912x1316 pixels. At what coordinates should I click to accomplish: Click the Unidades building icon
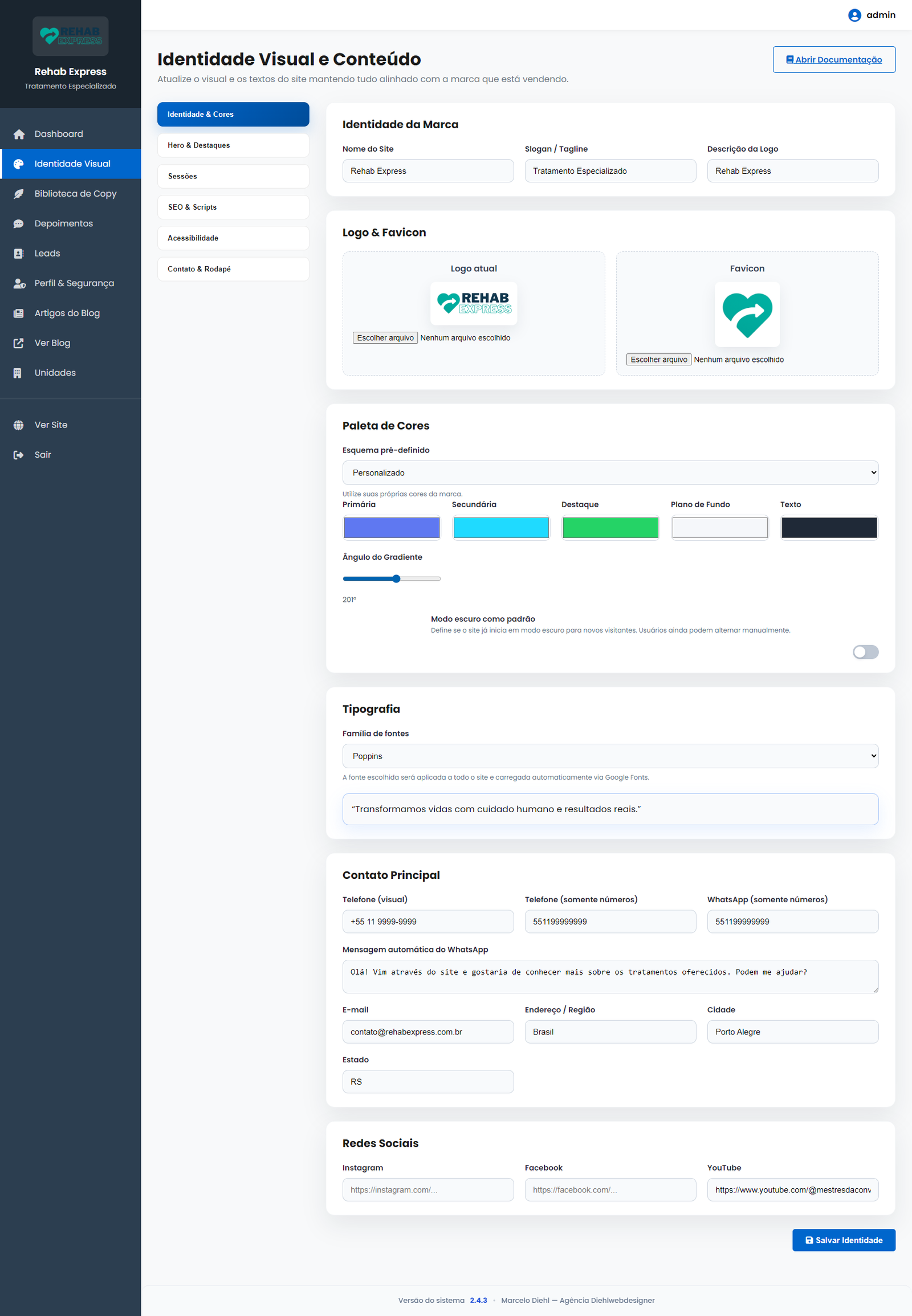pos(19,373)
